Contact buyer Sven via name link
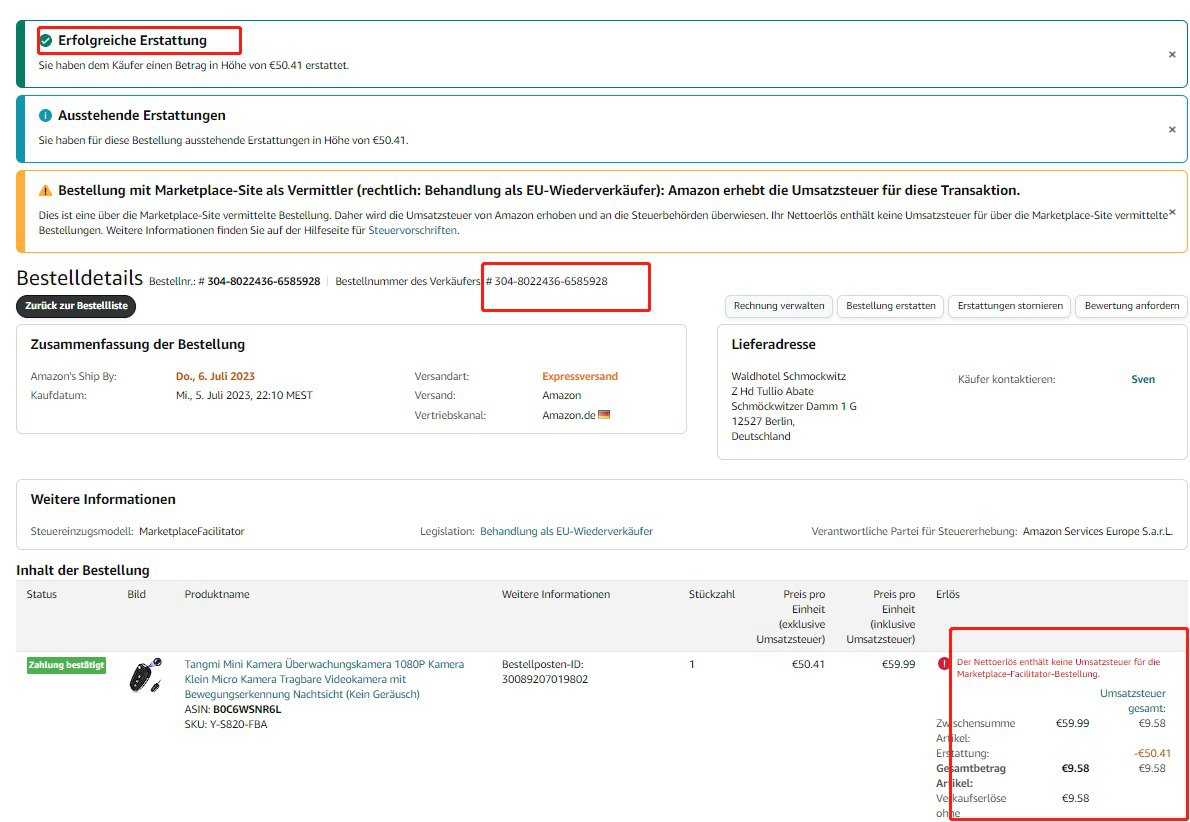1190x822 pixels. tap(1142, 380)
